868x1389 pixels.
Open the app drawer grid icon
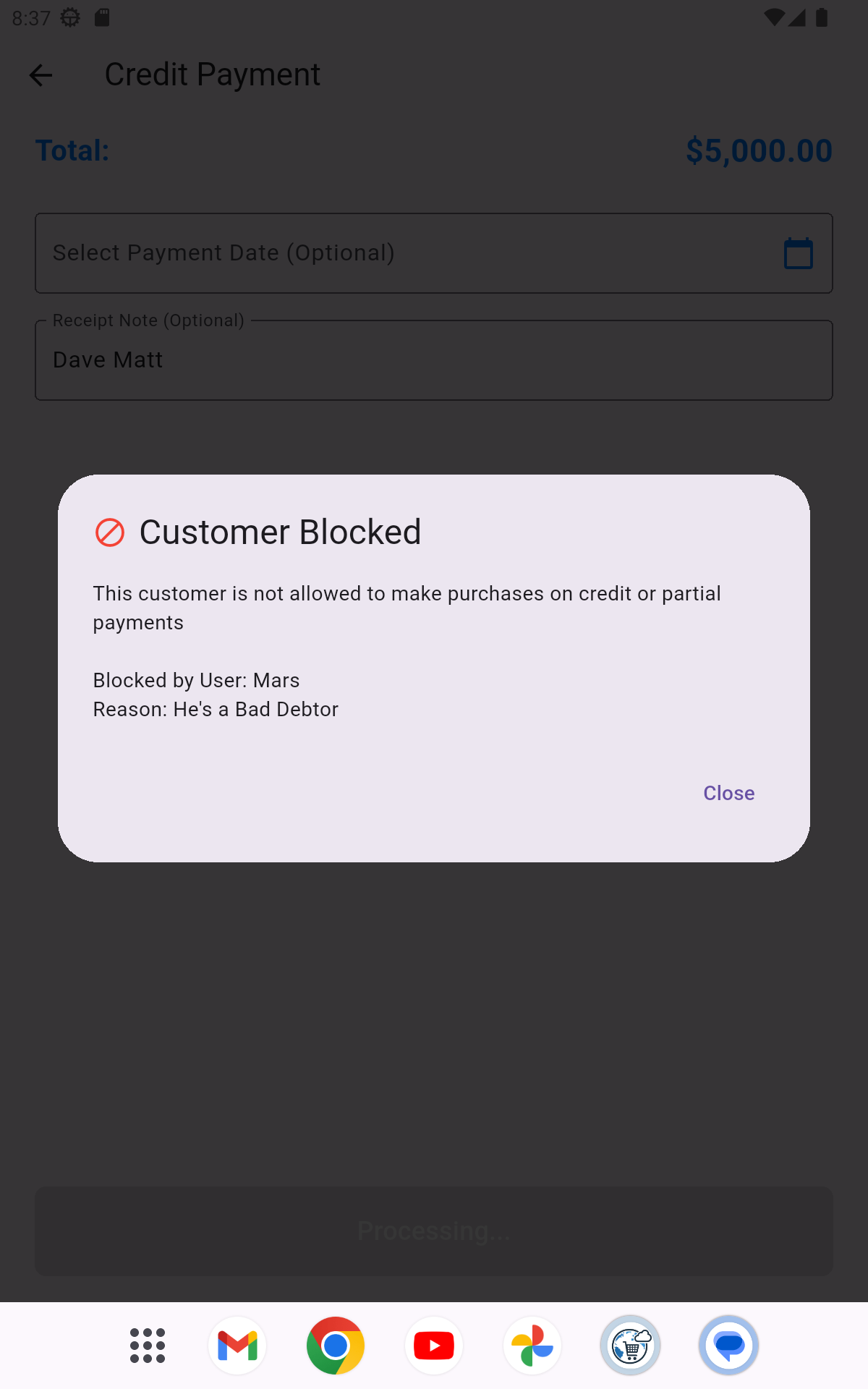148,1346
